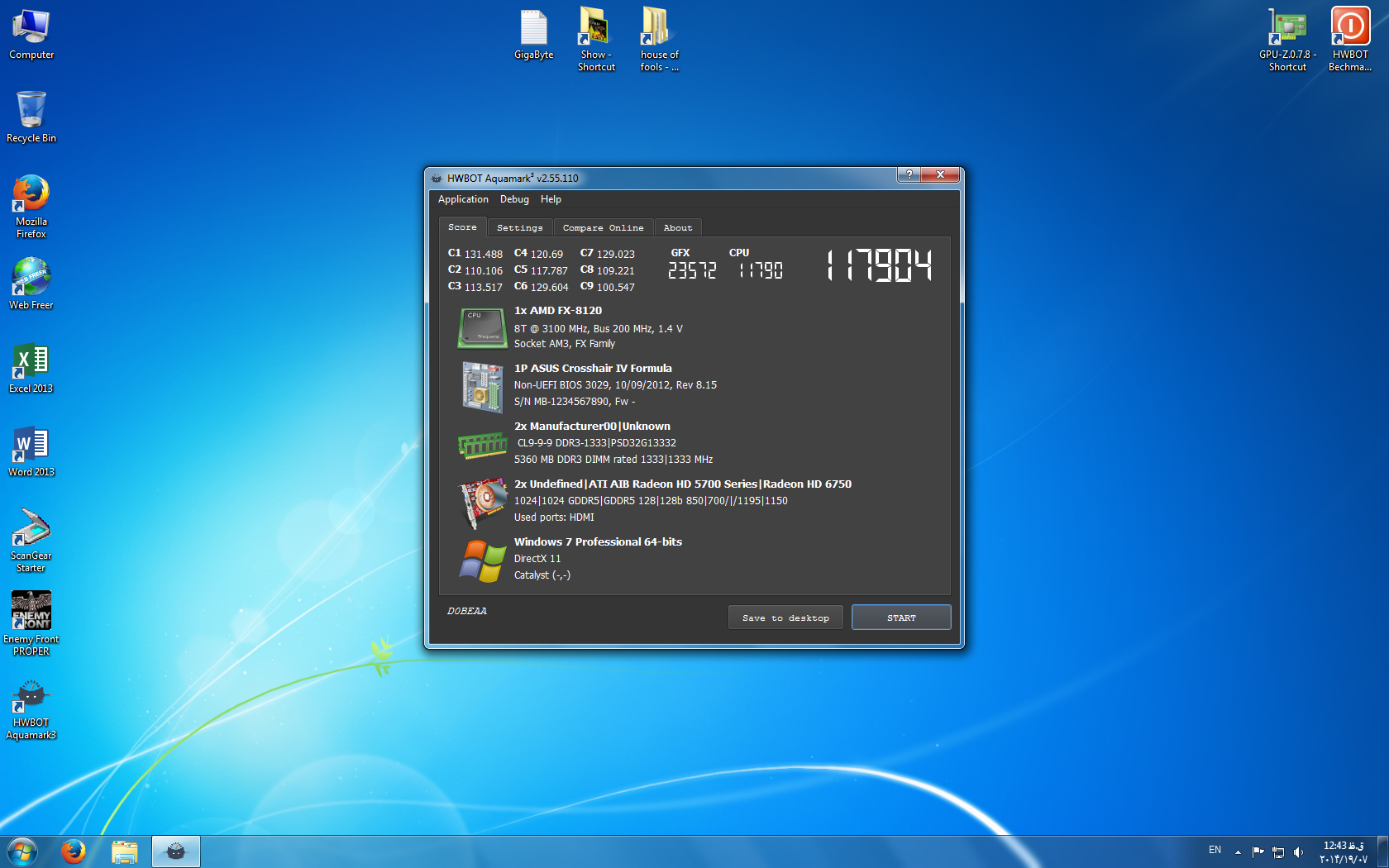This screenshot has height=868, width=1389.
Task: Launch the Word 2013 desktop shortcut
Action: (x=31, y=451)
